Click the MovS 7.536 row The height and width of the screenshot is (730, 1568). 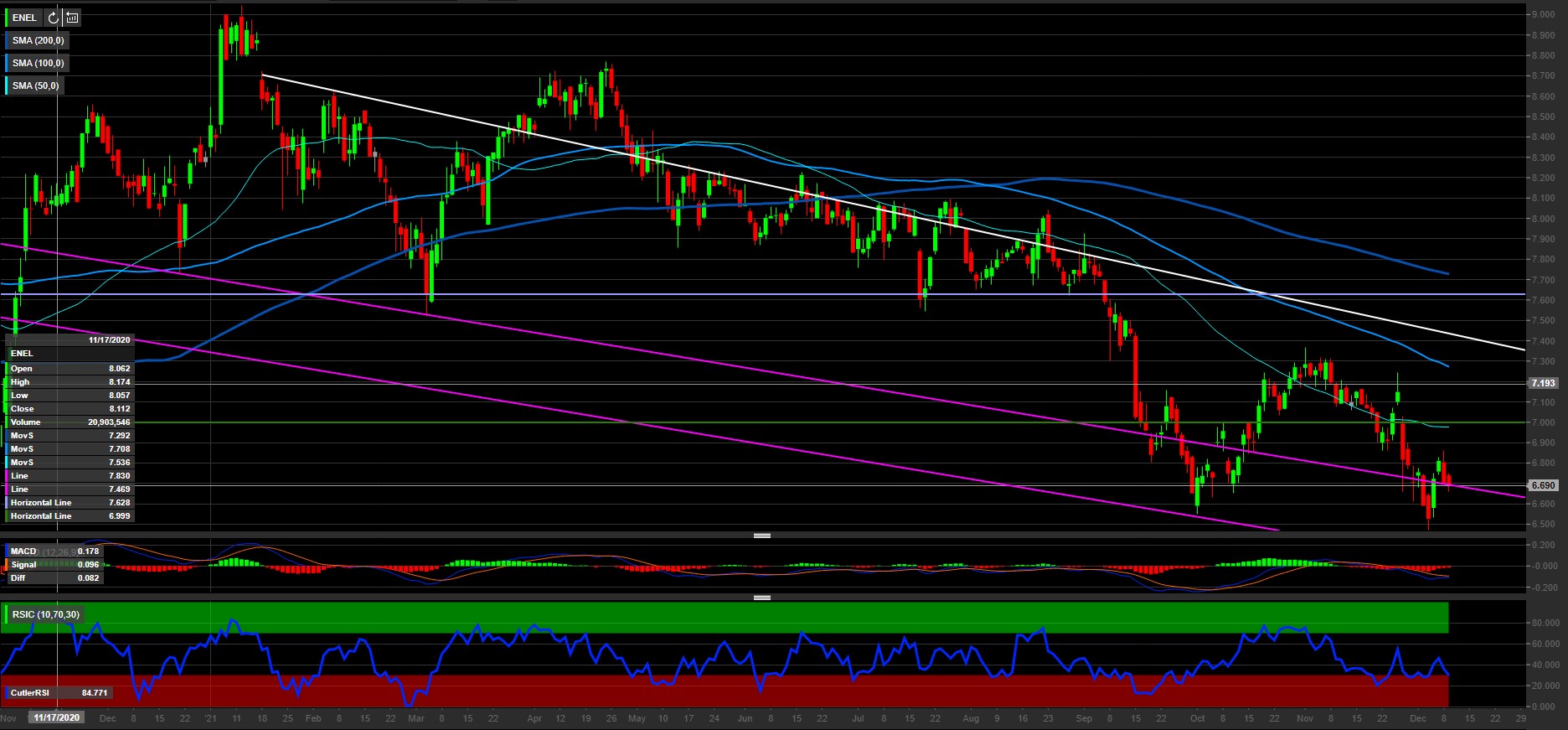coord(70,463)
